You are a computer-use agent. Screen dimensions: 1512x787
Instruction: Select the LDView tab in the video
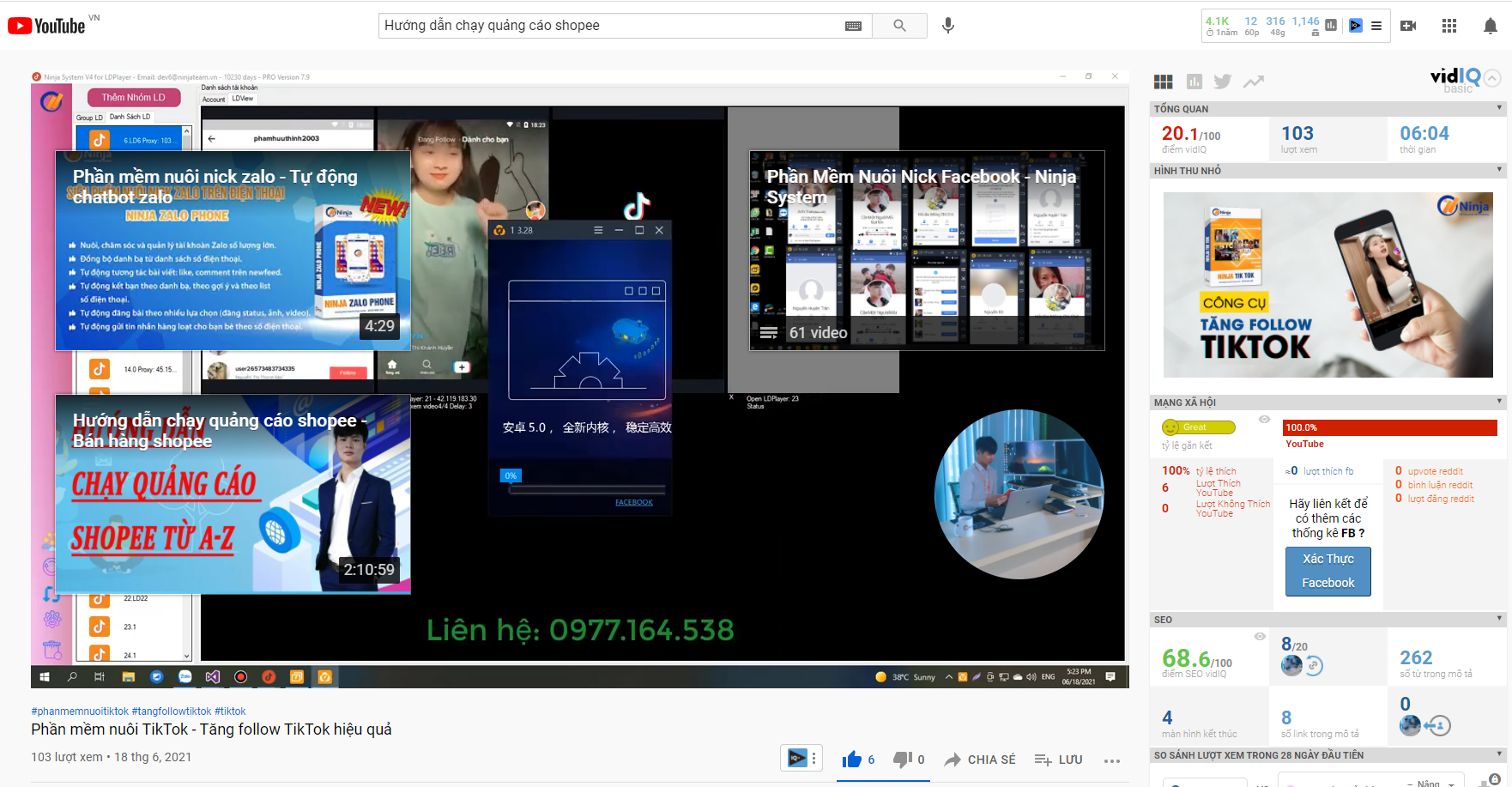point(243,99)
